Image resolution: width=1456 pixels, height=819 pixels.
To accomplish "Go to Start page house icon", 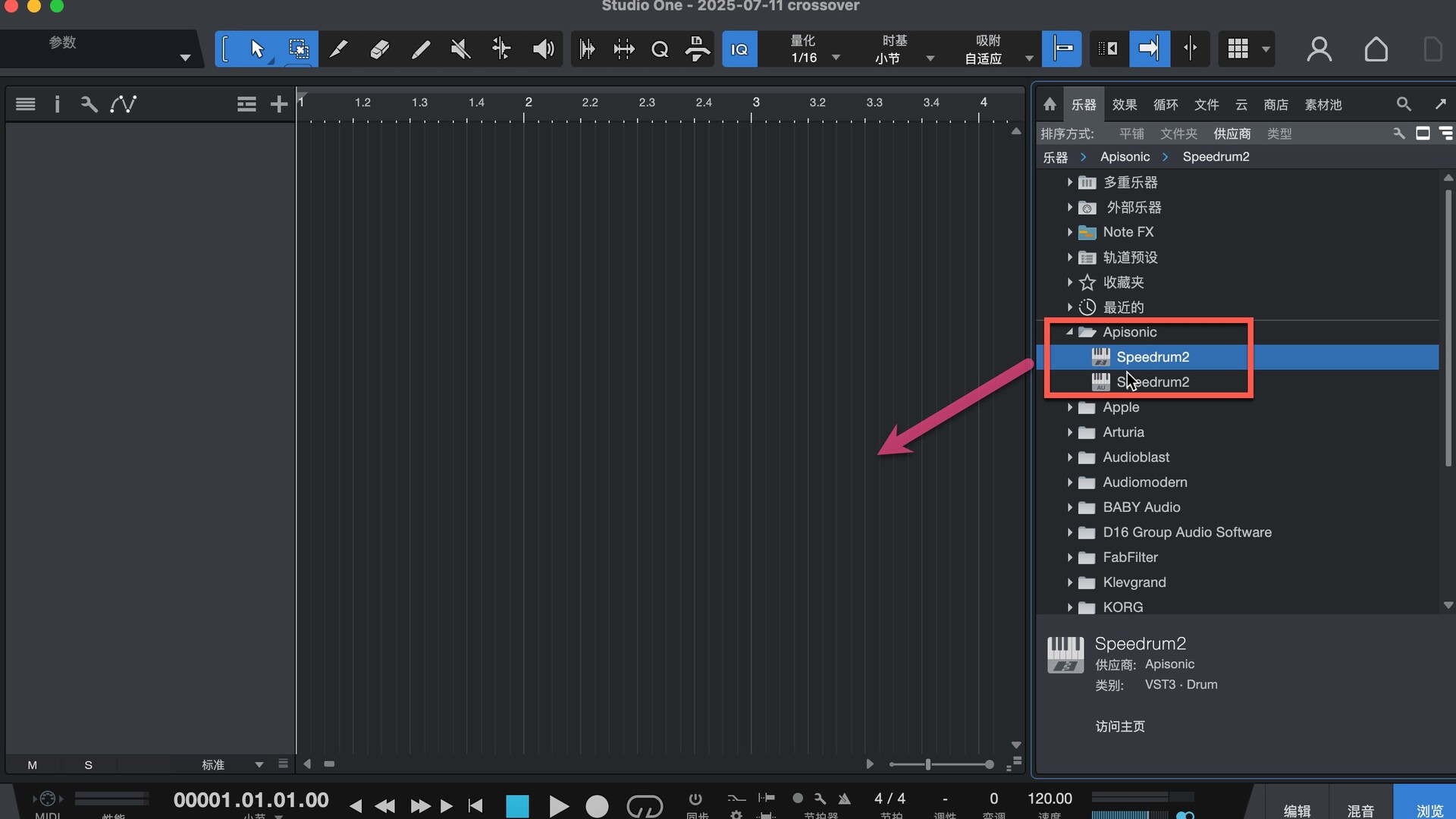I will point(1376,50).
